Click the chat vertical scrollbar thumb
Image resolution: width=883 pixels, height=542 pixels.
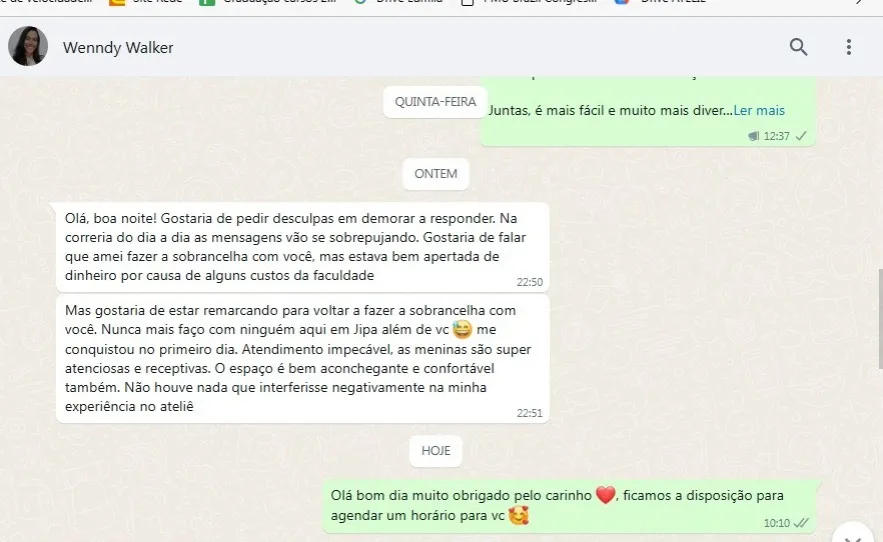click(x=880, y=319)
